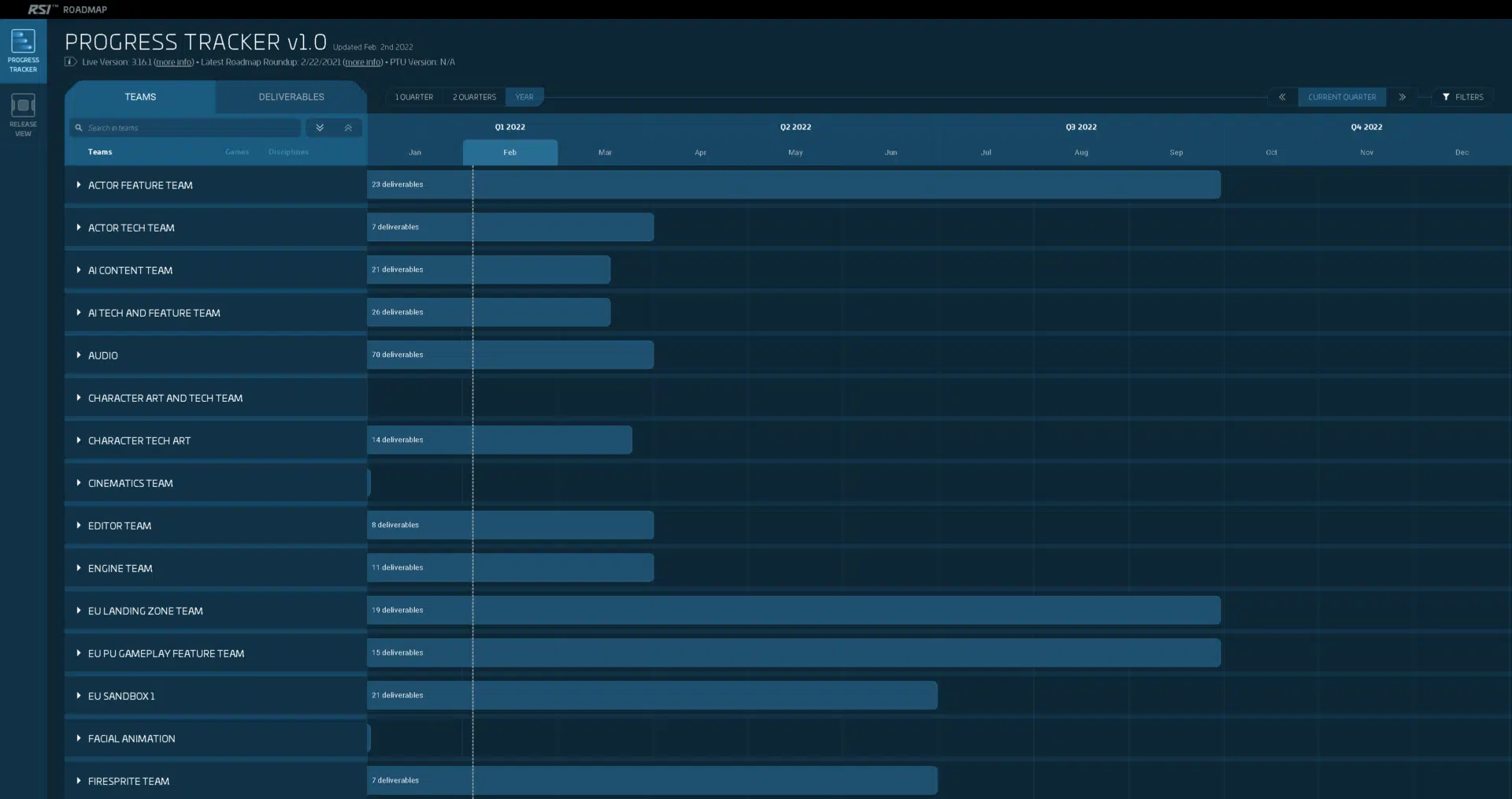
Task: Open the Progress Tracker sidebar icon
Action: [23, 50]
